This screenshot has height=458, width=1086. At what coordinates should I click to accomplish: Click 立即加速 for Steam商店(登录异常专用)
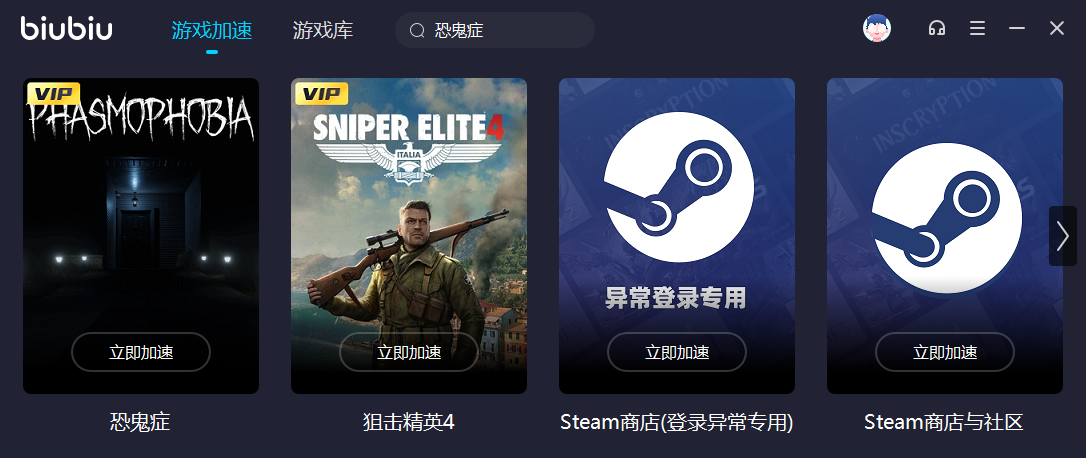(x=677, y=352)
